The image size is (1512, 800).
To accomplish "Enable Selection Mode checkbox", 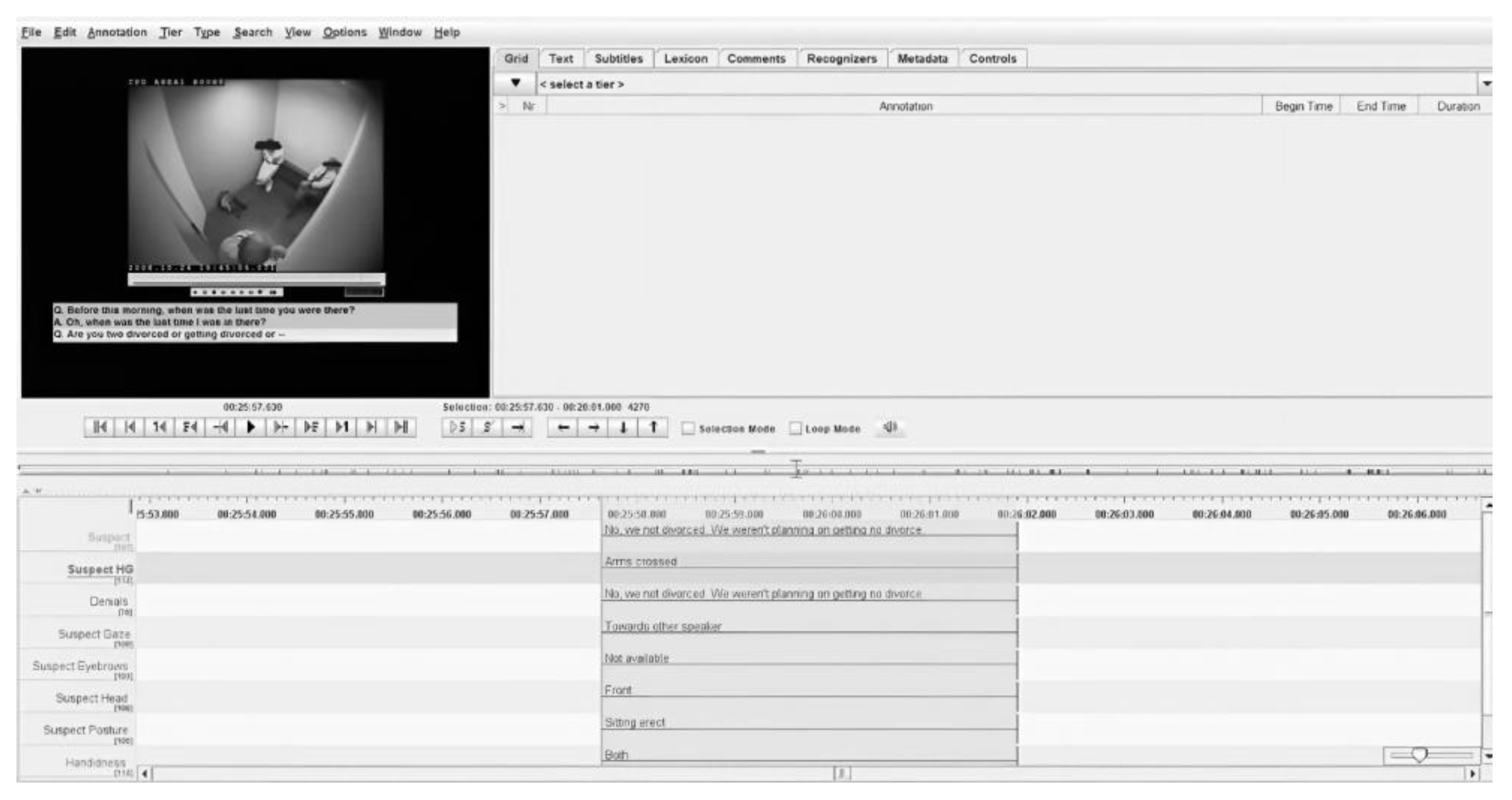I will point(688,429).
